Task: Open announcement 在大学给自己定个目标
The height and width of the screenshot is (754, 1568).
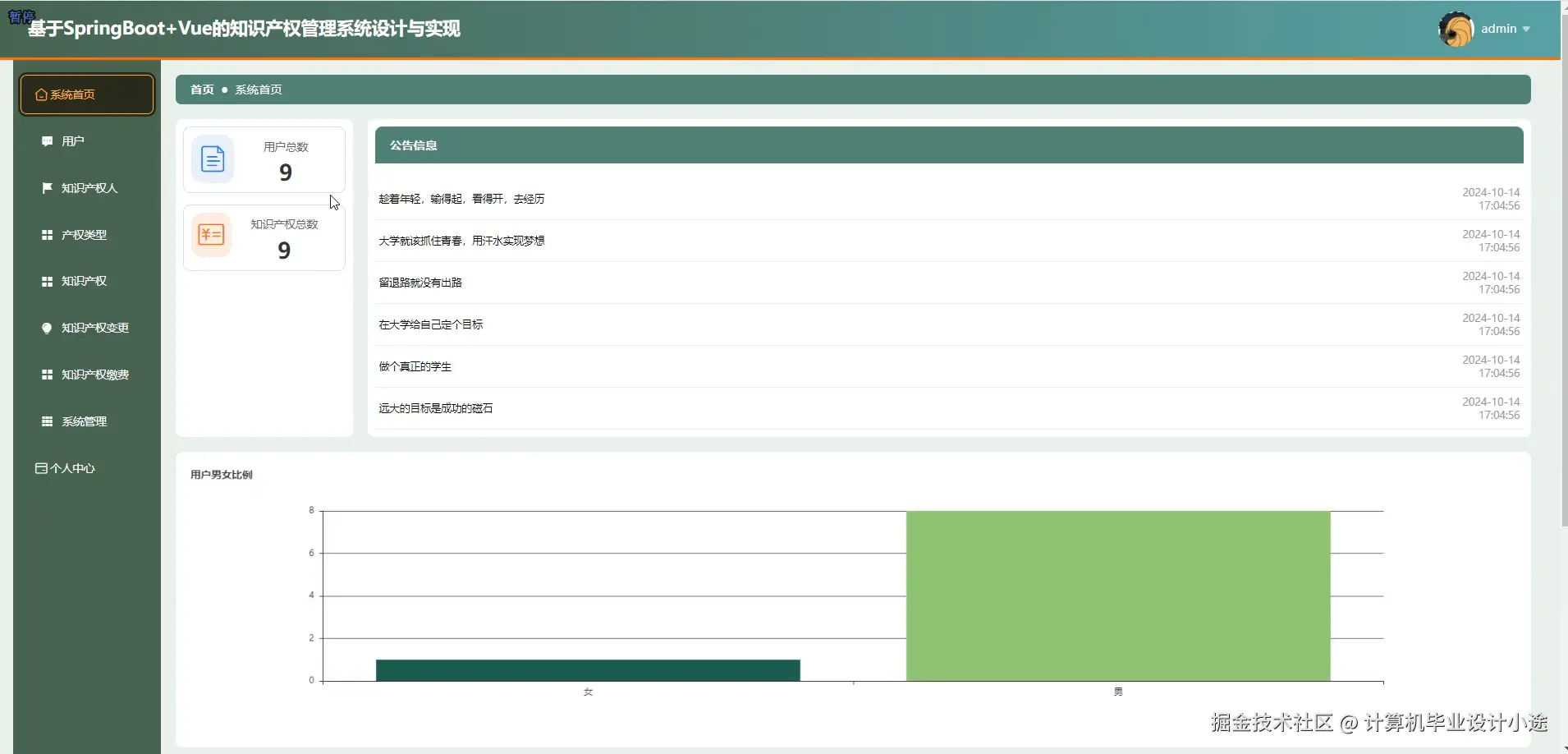Action: click(431, 324)
